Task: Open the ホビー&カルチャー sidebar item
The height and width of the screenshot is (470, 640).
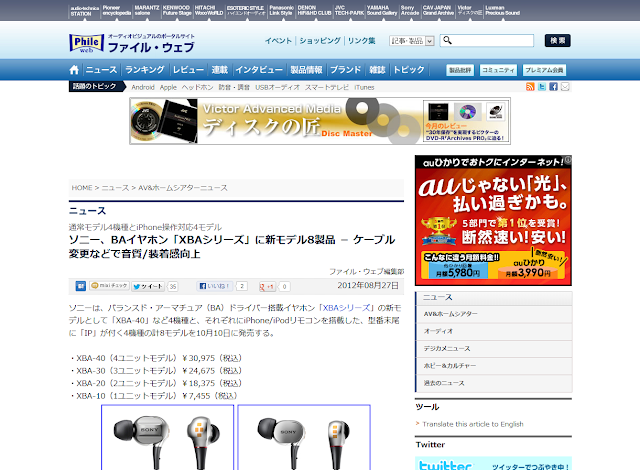Action: 494,366
